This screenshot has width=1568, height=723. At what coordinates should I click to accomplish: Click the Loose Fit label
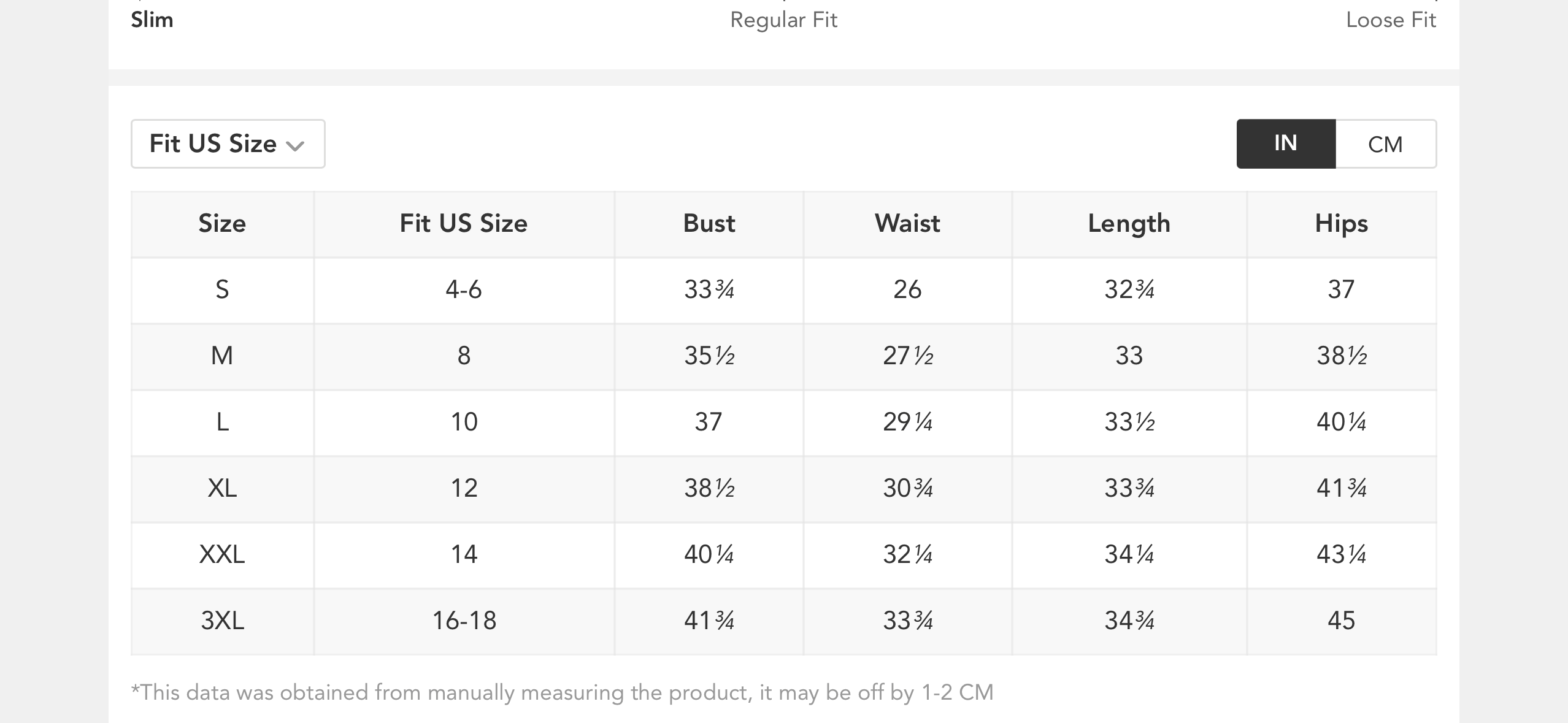pos(1391,20)
